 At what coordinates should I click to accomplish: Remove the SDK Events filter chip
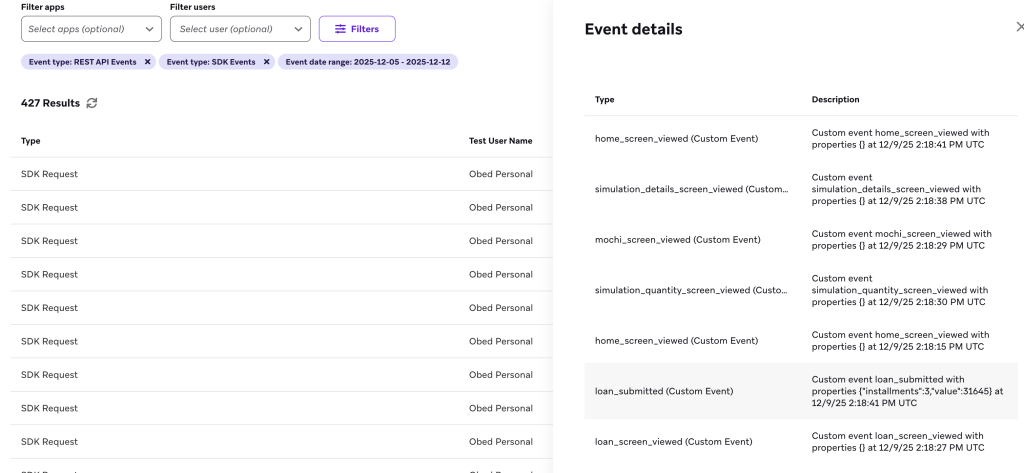click(x=267, y=62)
